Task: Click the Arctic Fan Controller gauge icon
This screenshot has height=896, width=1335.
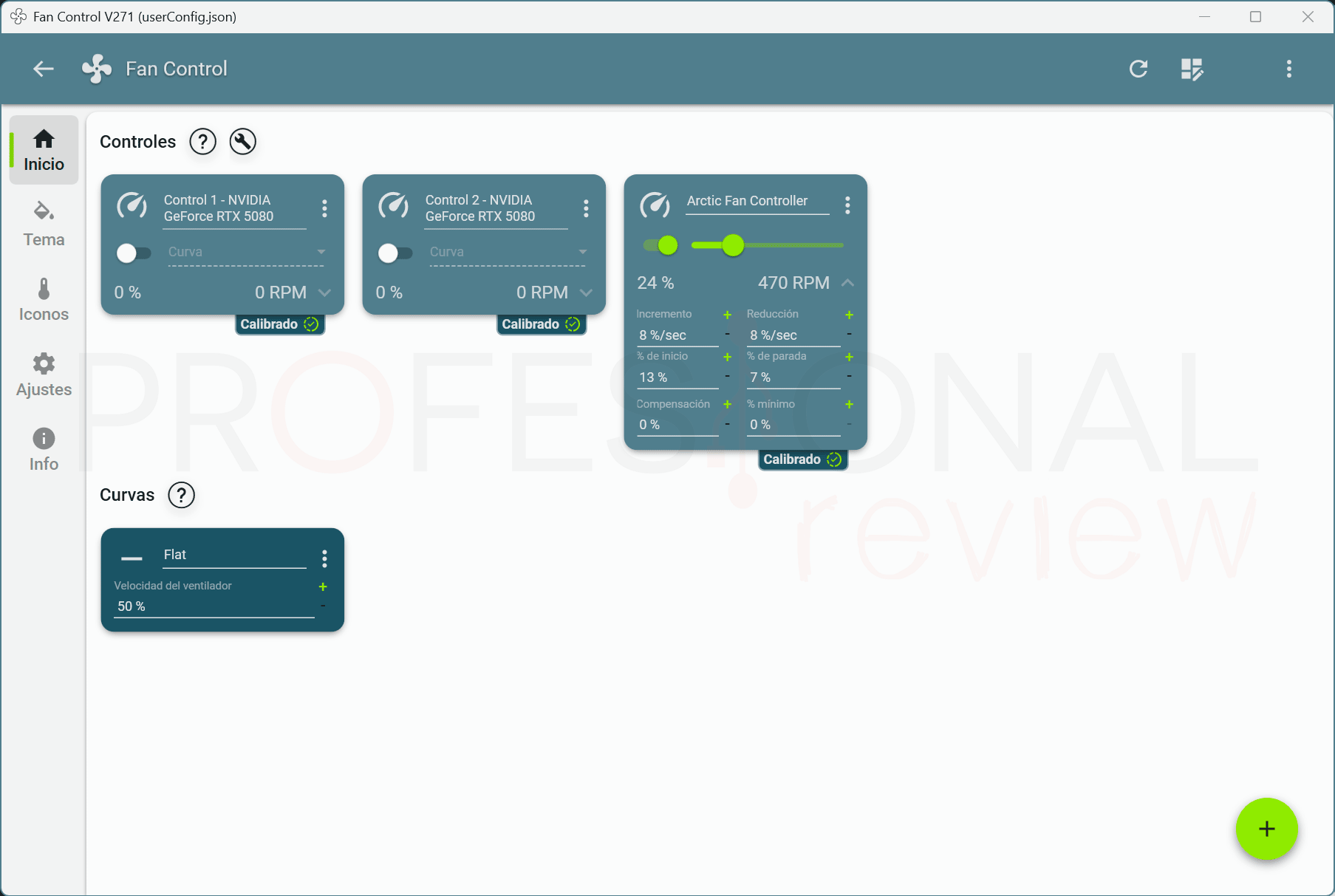Action: coord(655,205)
